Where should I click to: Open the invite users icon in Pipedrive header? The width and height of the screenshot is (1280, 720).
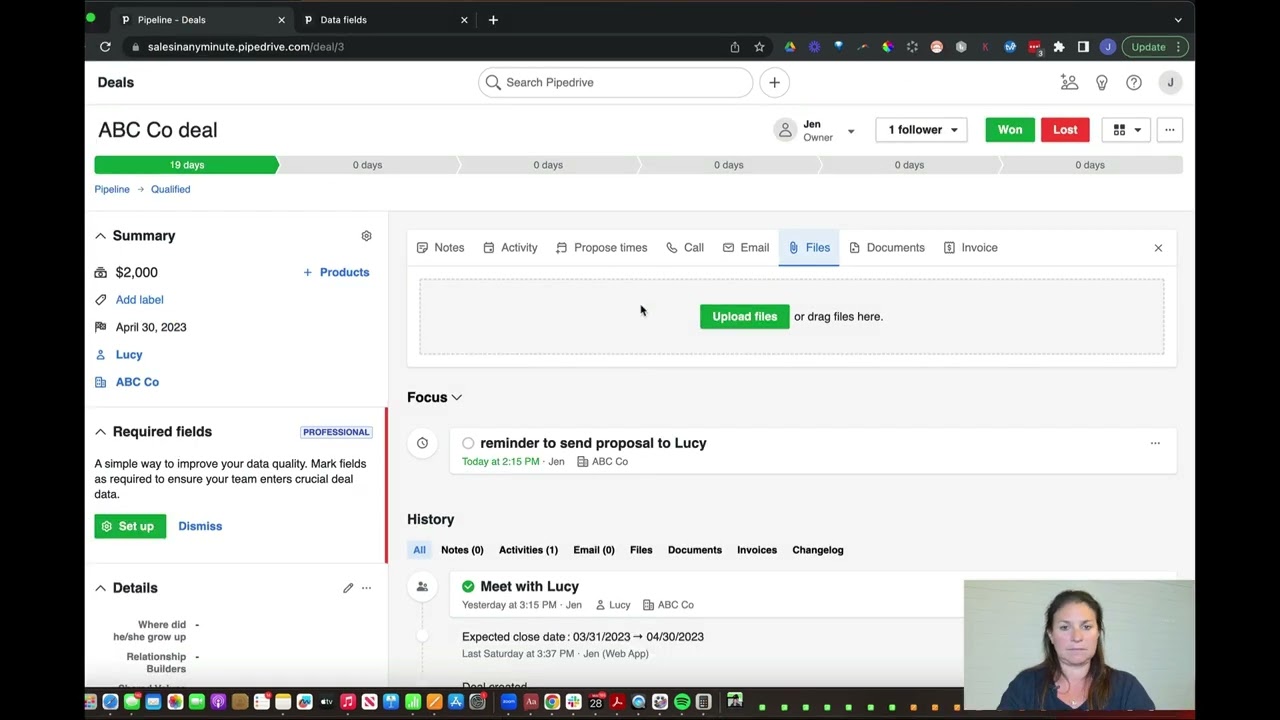[1070, 83]
